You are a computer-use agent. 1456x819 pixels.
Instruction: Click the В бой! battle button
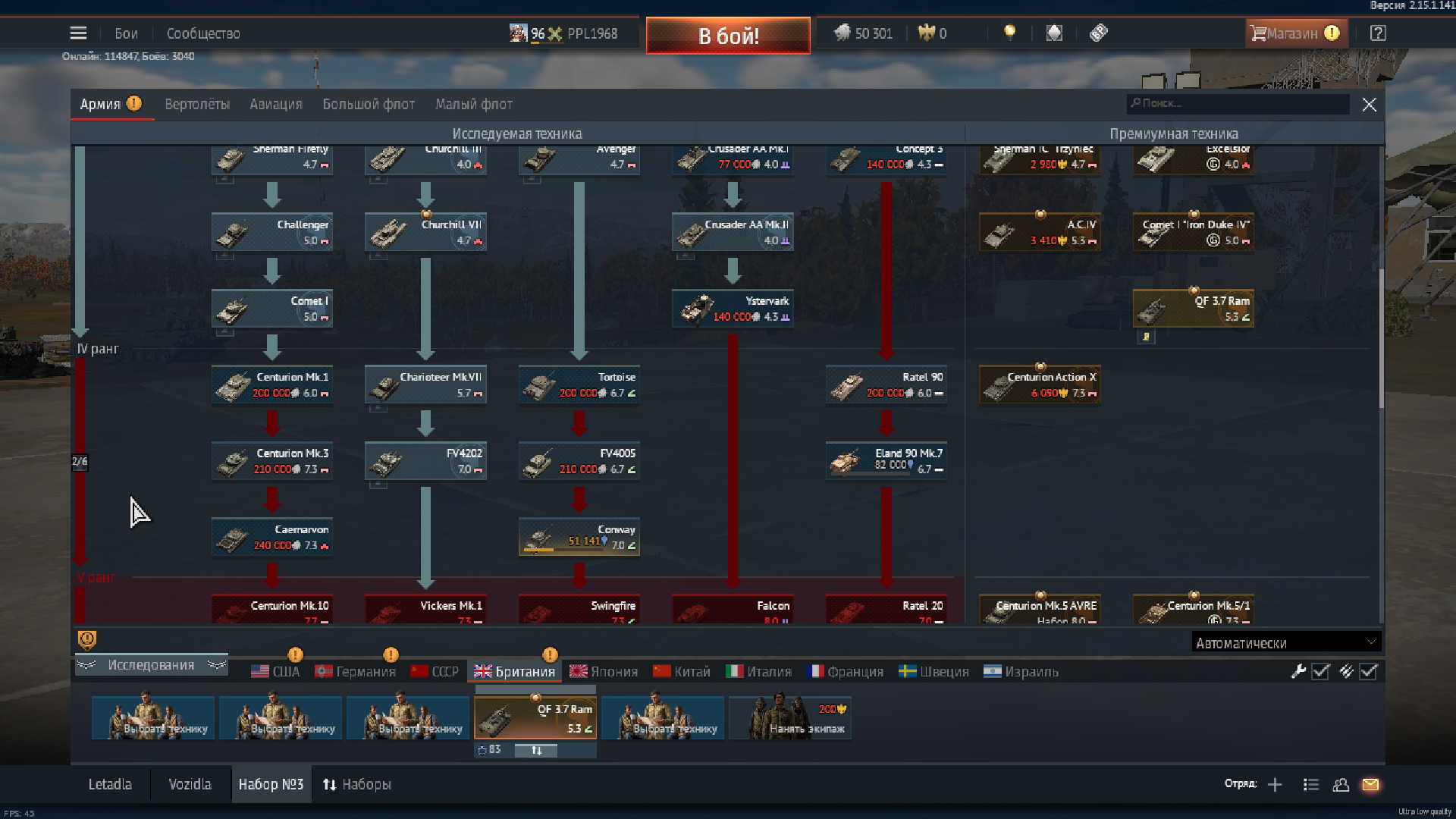point(728,36)
